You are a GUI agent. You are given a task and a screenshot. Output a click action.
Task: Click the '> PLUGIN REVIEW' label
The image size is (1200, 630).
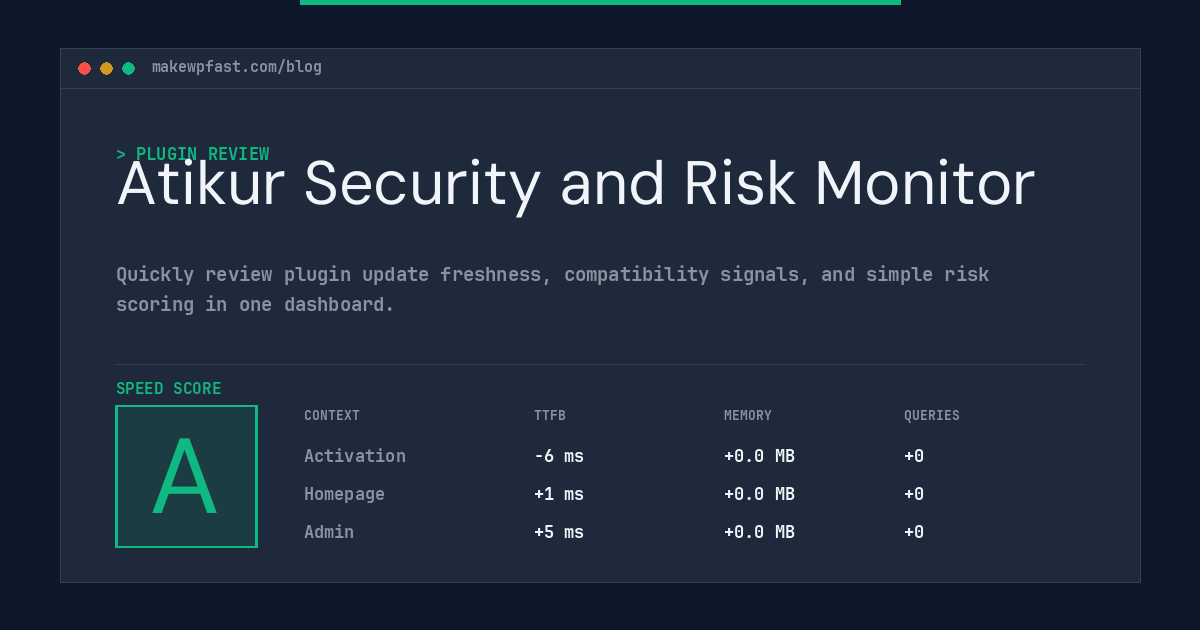[193, 154]
